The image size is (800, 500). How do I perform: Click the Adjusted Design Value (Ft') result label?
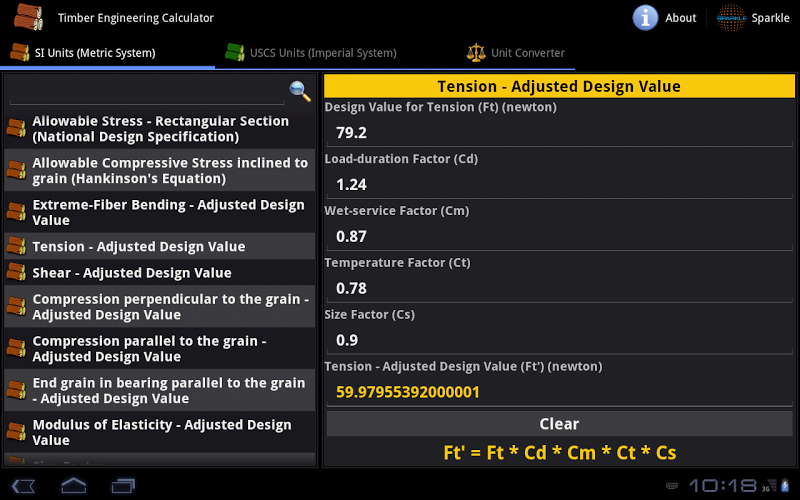pyautogui.click(x=463, y=366)
